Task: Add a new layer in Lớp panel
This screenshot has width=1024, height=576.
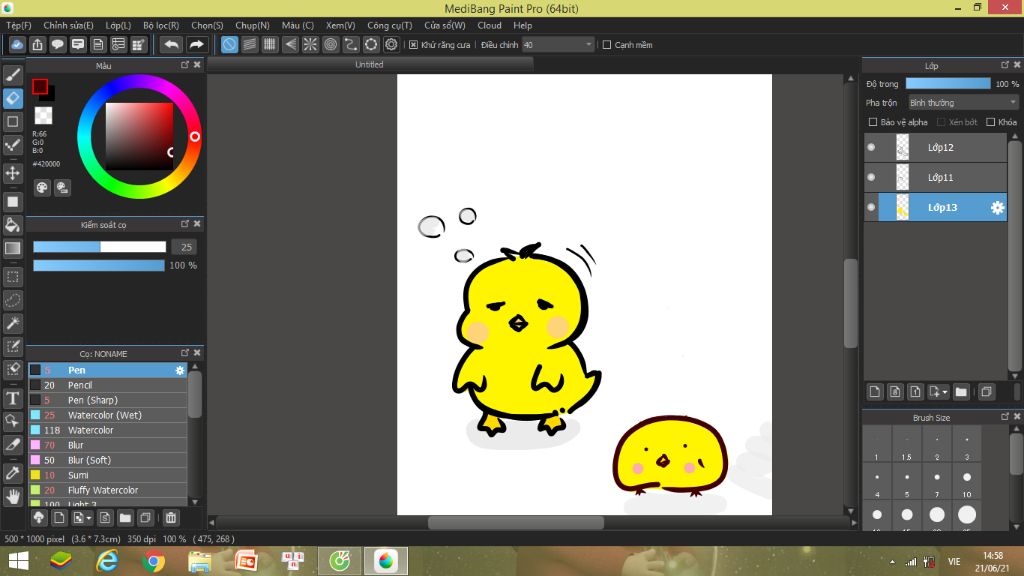Action: coord(874,392)
